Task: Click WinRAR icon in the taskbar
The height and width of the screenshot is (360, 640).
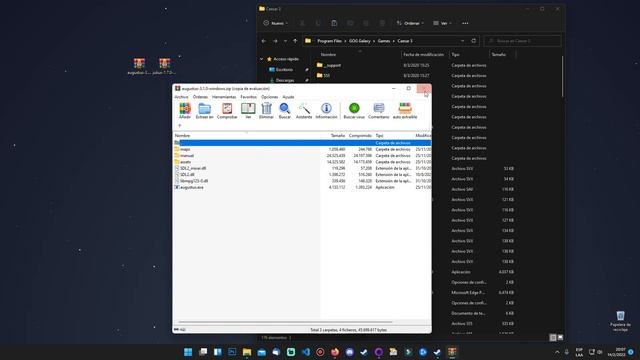Action: [452, 352]
